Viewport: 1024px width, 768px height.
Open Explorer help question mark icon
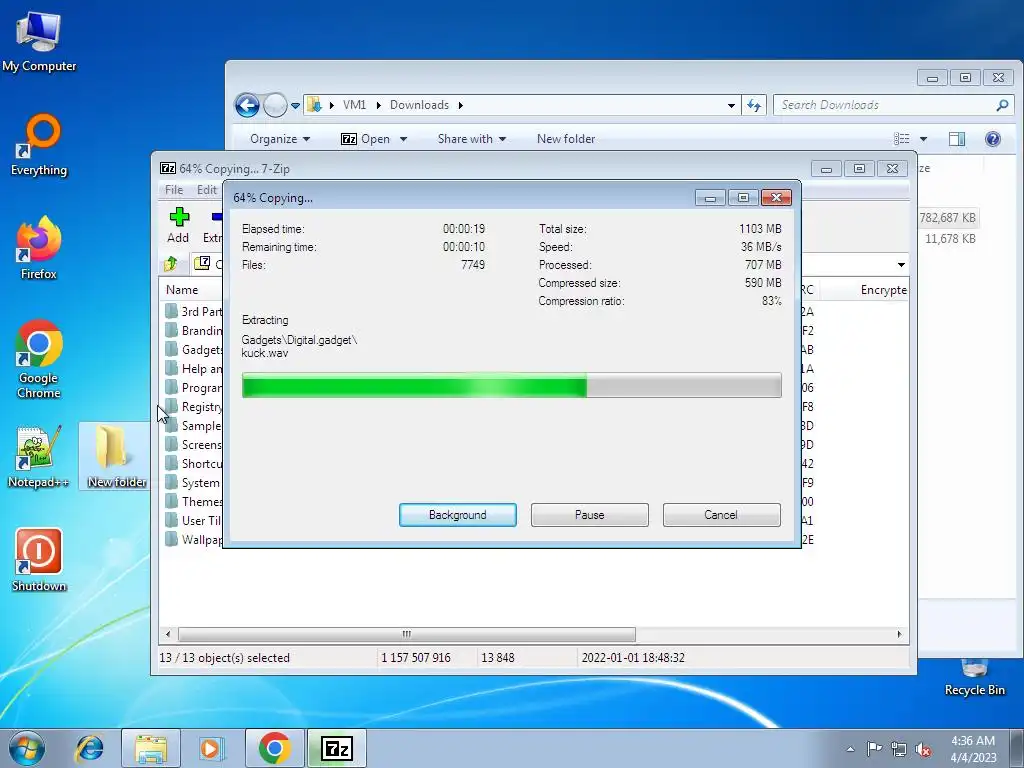coord(992,138)
